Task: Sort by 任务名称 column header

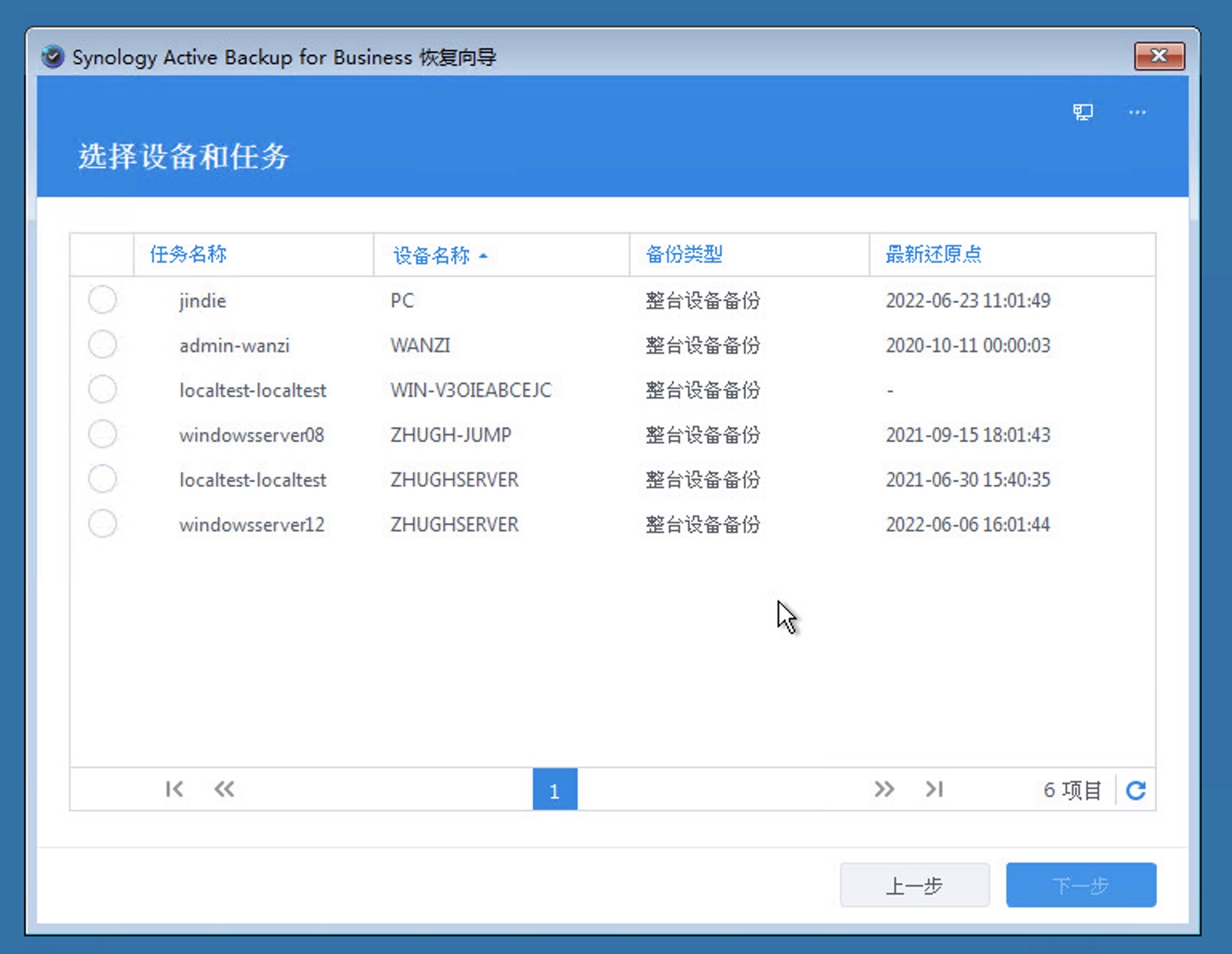Action: point(253,255)
